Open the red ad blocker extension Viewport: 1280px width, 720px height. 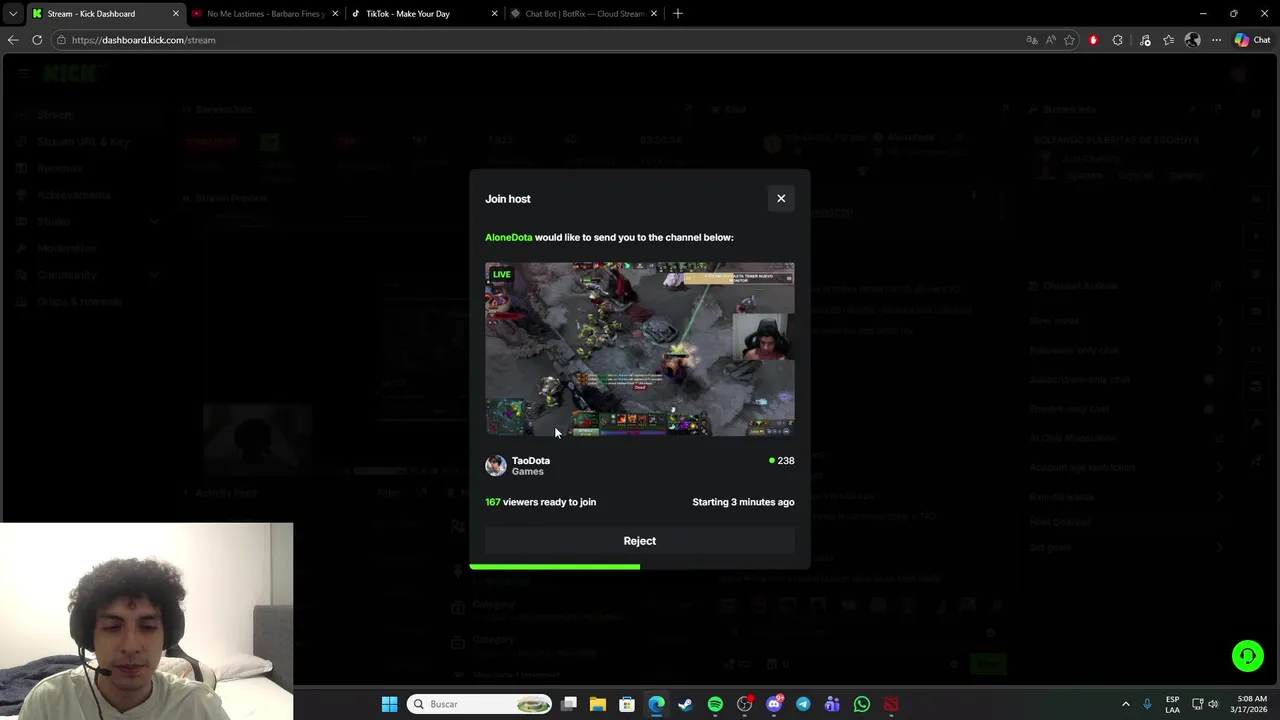(1093, 40)
